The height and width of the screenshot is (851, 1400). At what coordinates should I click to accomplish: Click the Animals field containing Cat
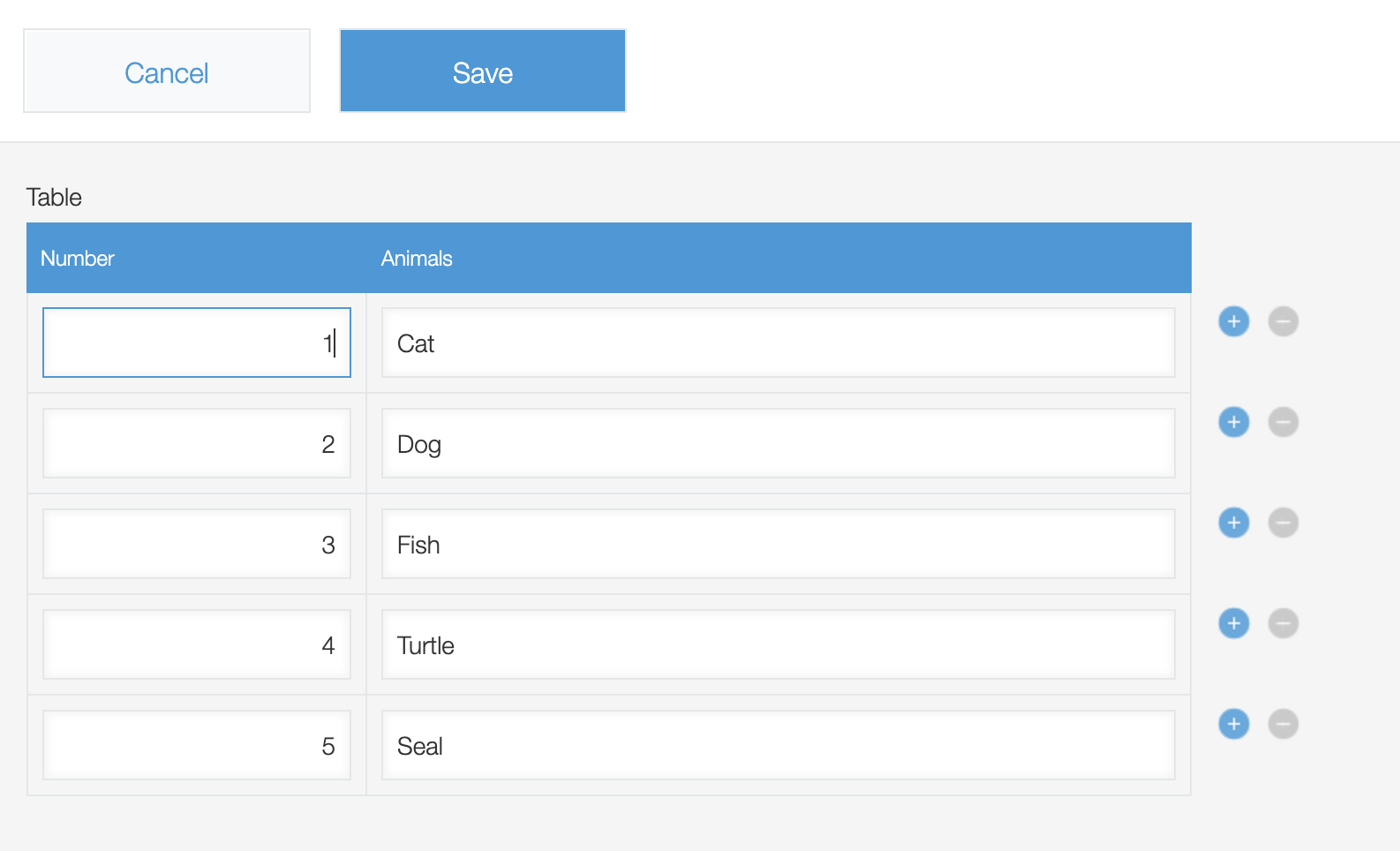coord(778,343)
